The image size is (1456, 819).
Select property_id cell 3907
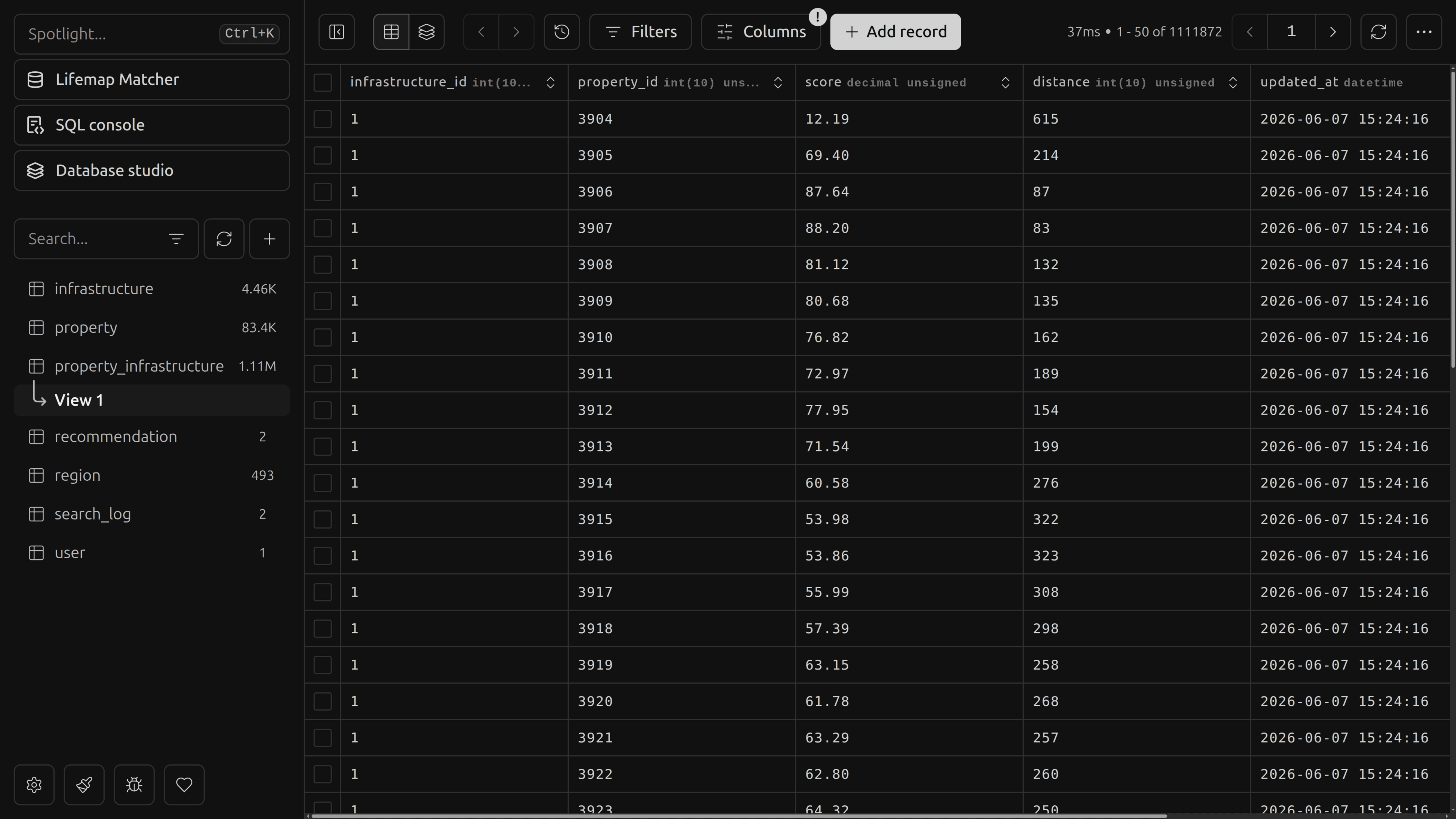point(682,228)
